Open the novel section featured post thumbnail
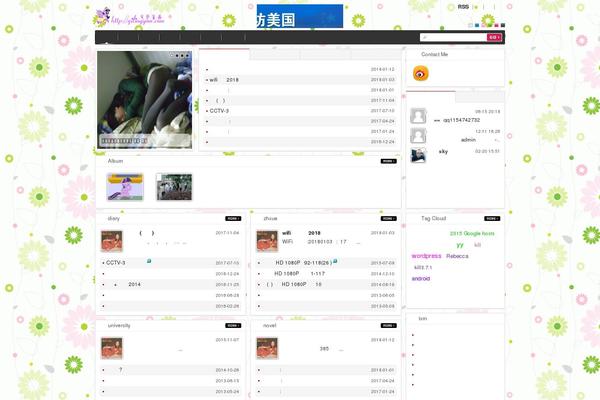 (x=267, y=348)
